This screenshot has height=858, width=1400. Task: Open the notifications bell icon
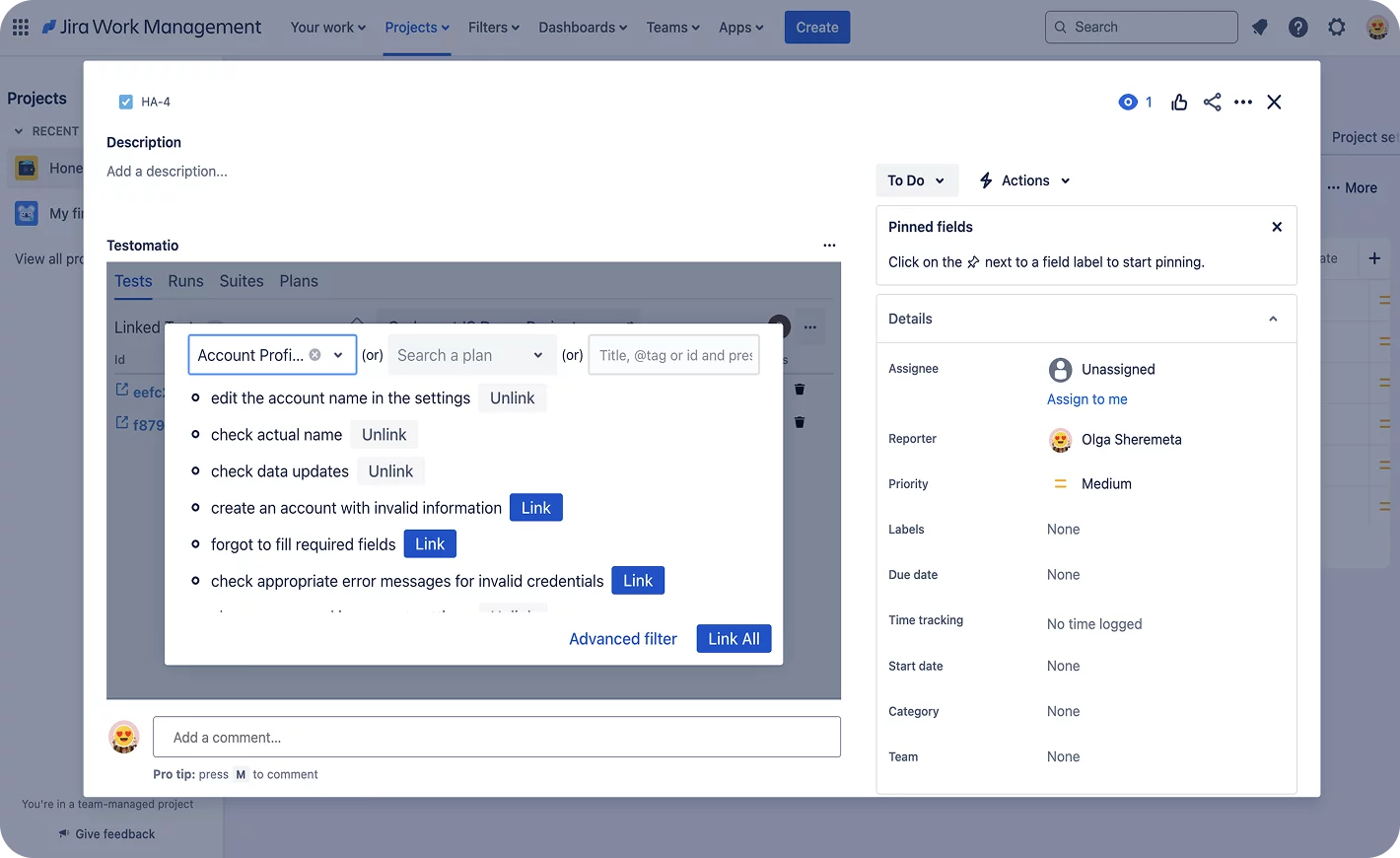click(1259, 28)
